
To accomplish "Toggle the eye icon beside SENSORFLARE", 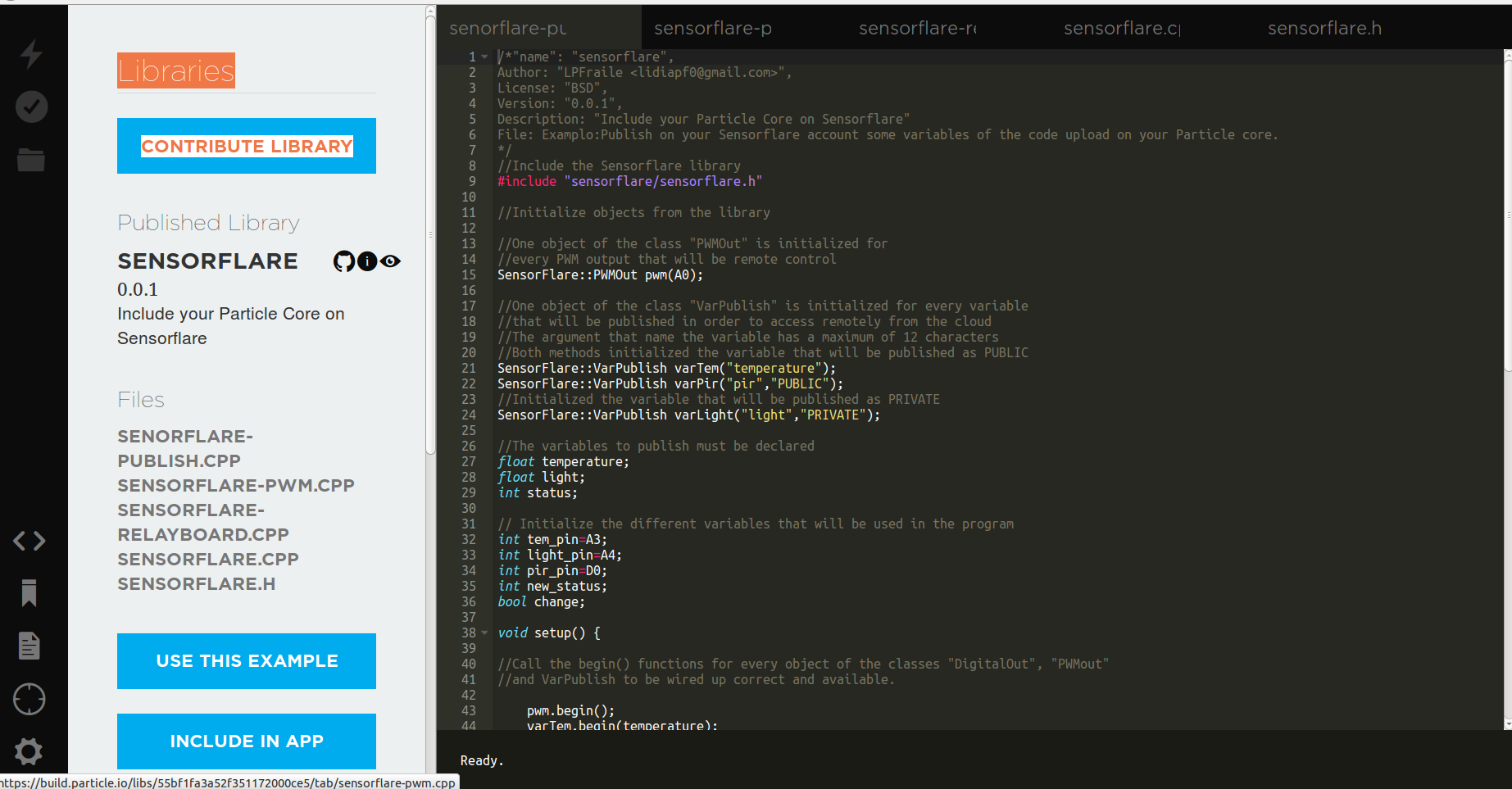I will pyautogui.click(x=390, y=261).
